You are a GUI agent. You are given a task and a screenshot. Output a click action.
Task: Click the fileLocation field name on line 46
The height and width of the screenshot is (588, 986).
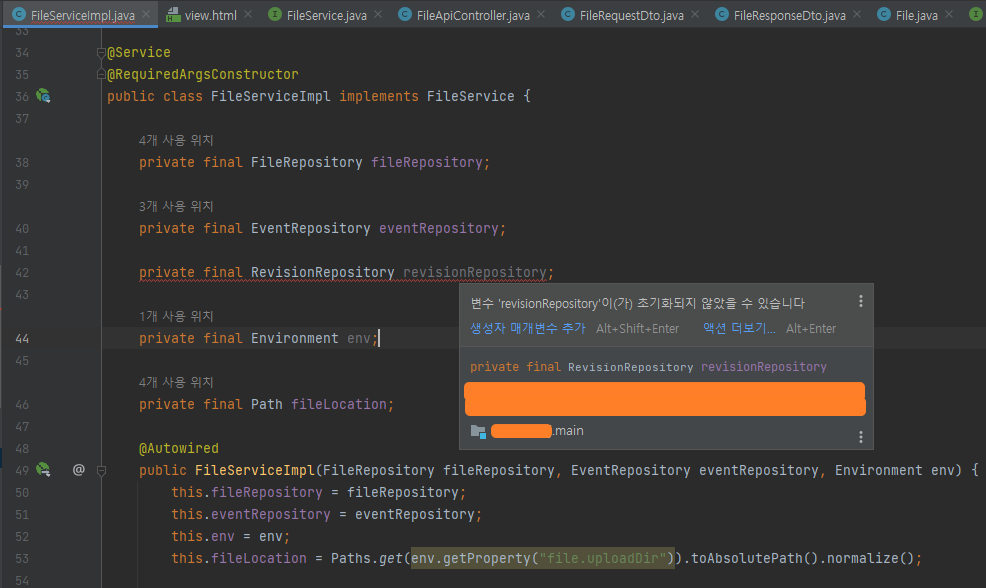click(x=338, y=404)
